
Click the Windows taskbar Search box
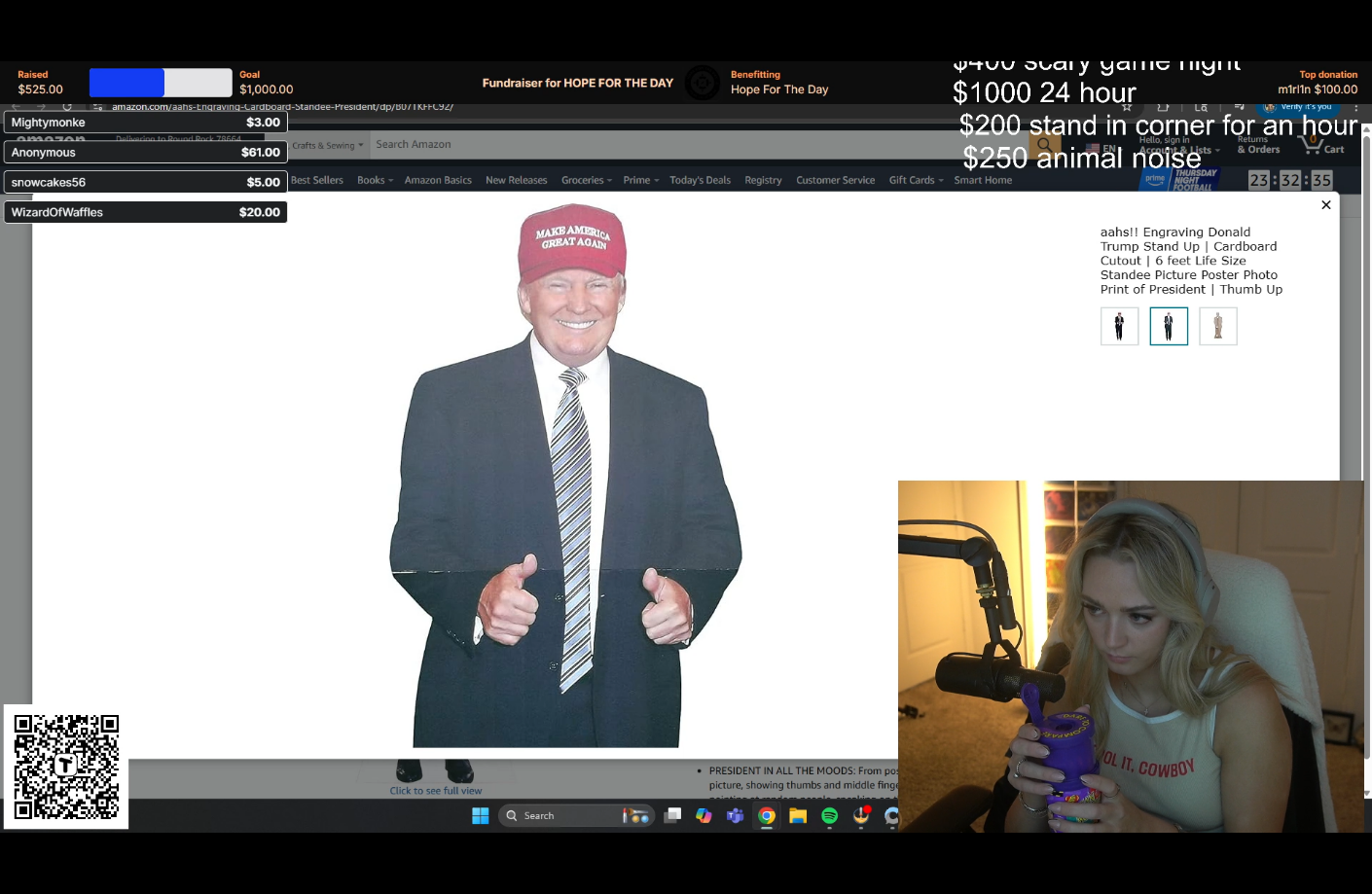[575, 816]
